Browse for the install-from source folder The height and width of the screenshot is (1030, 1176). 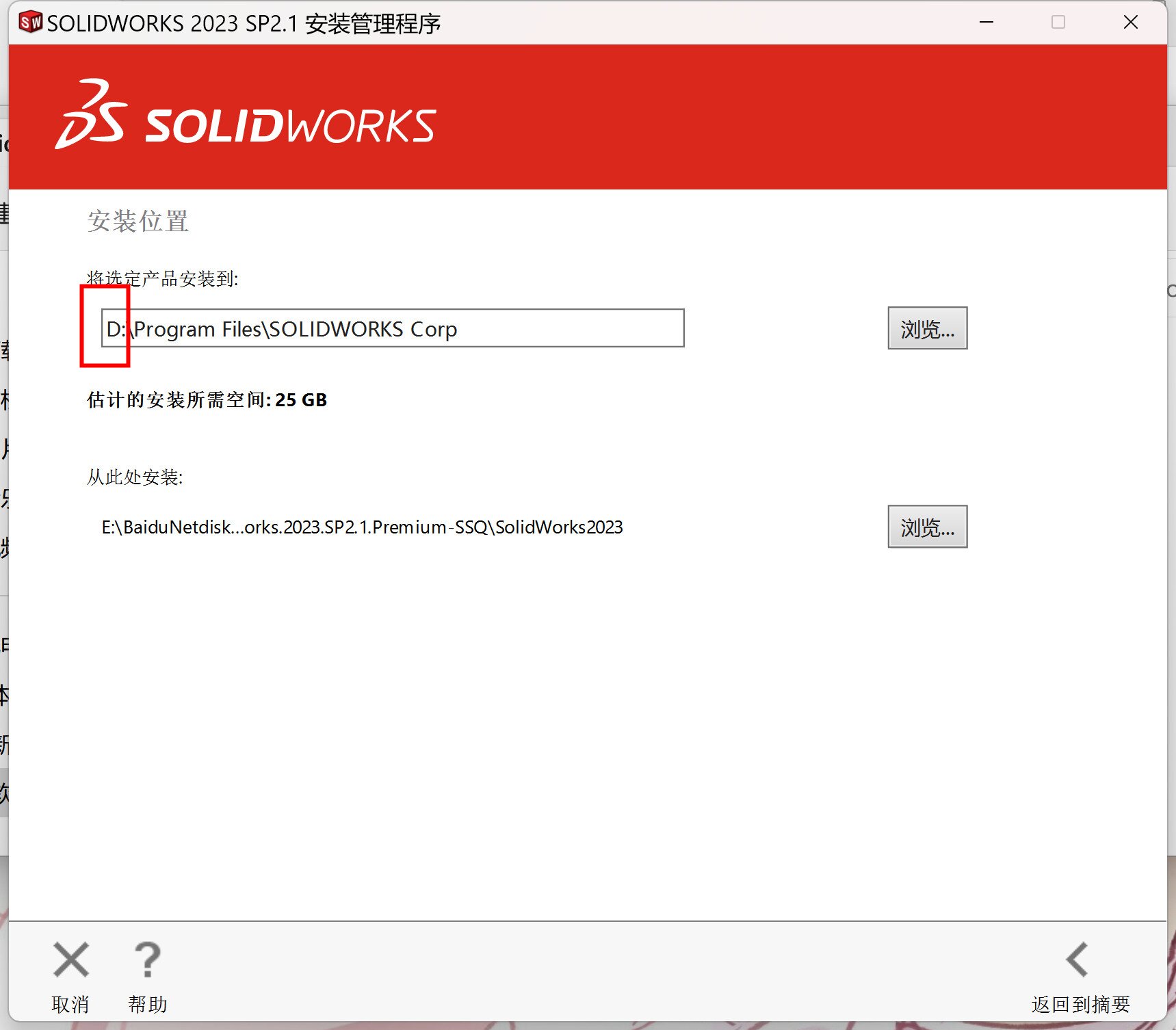[927, 527]
